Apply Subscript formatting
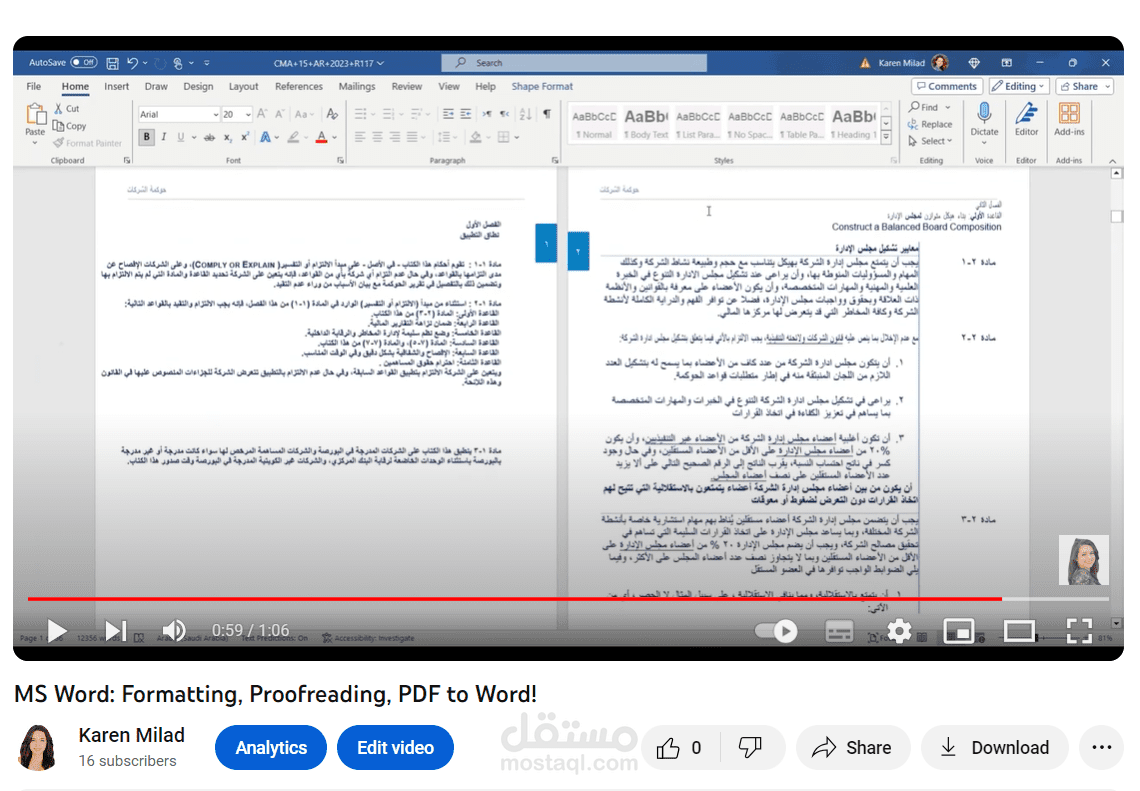1140x791 pixels. 228,137
